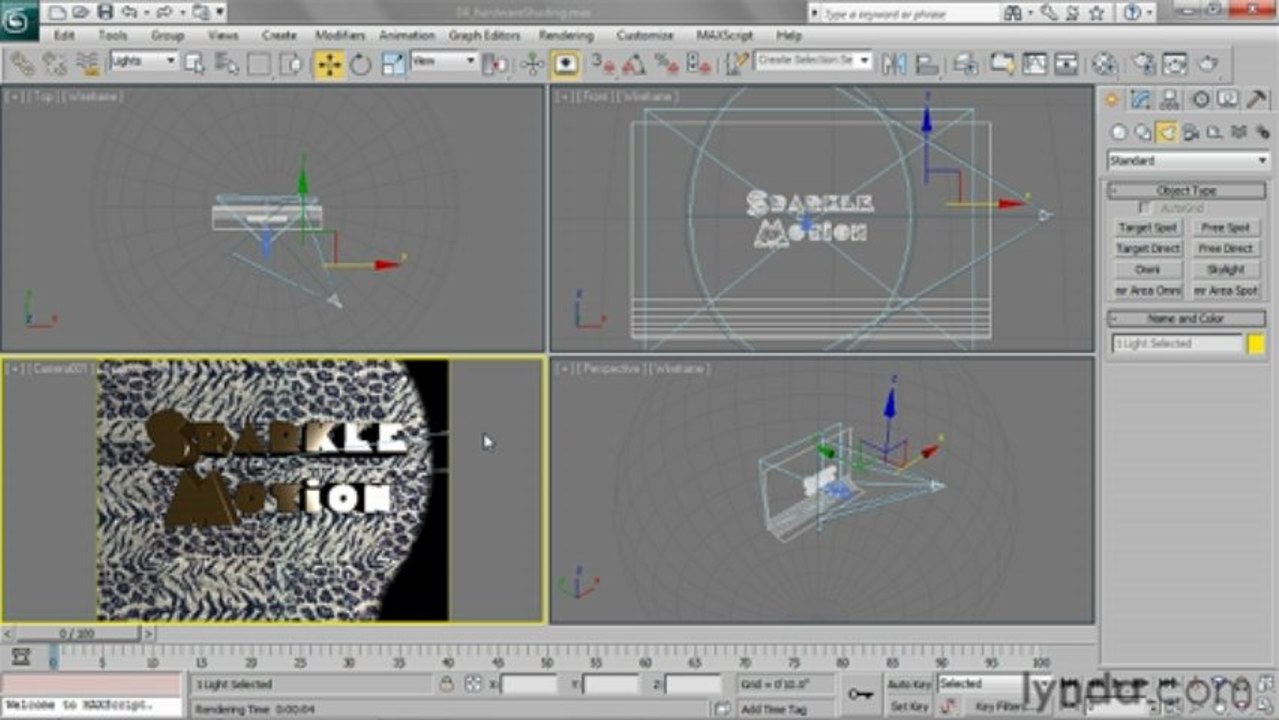Viewport: 1279px width, 720px height.
Task: Click the Align tool icon
Action: coord(927,63)
